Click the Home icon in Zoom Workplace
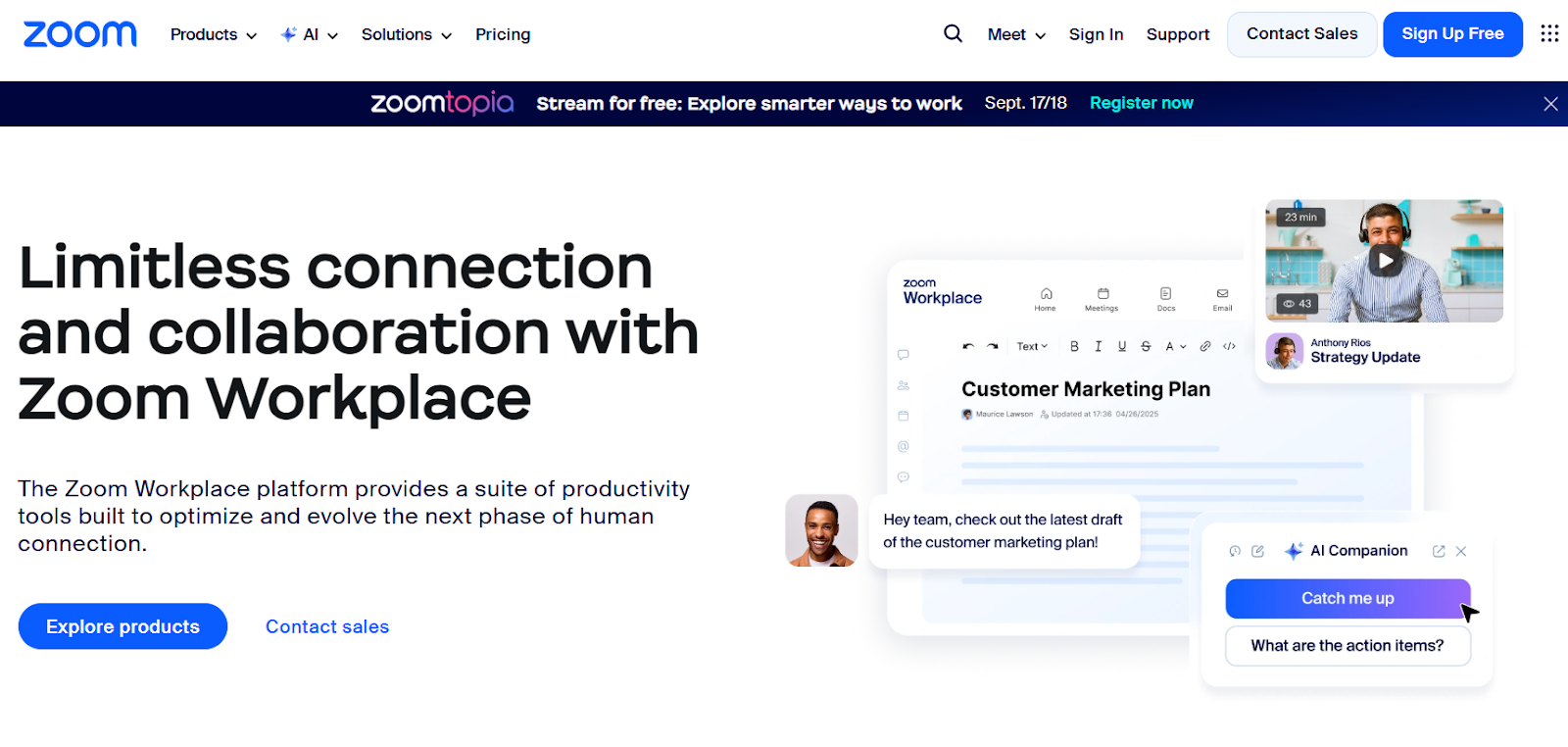Screen dimensions: 1568x747 (x=1046, y=299)
